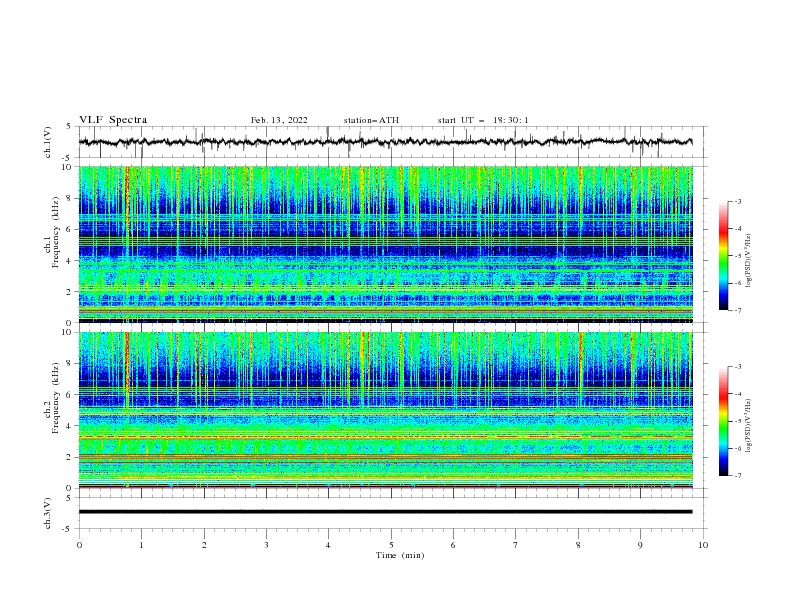792x612 pixels.
Task: Click the time axis tick label "8"
Action: click(x=578, y=545)
